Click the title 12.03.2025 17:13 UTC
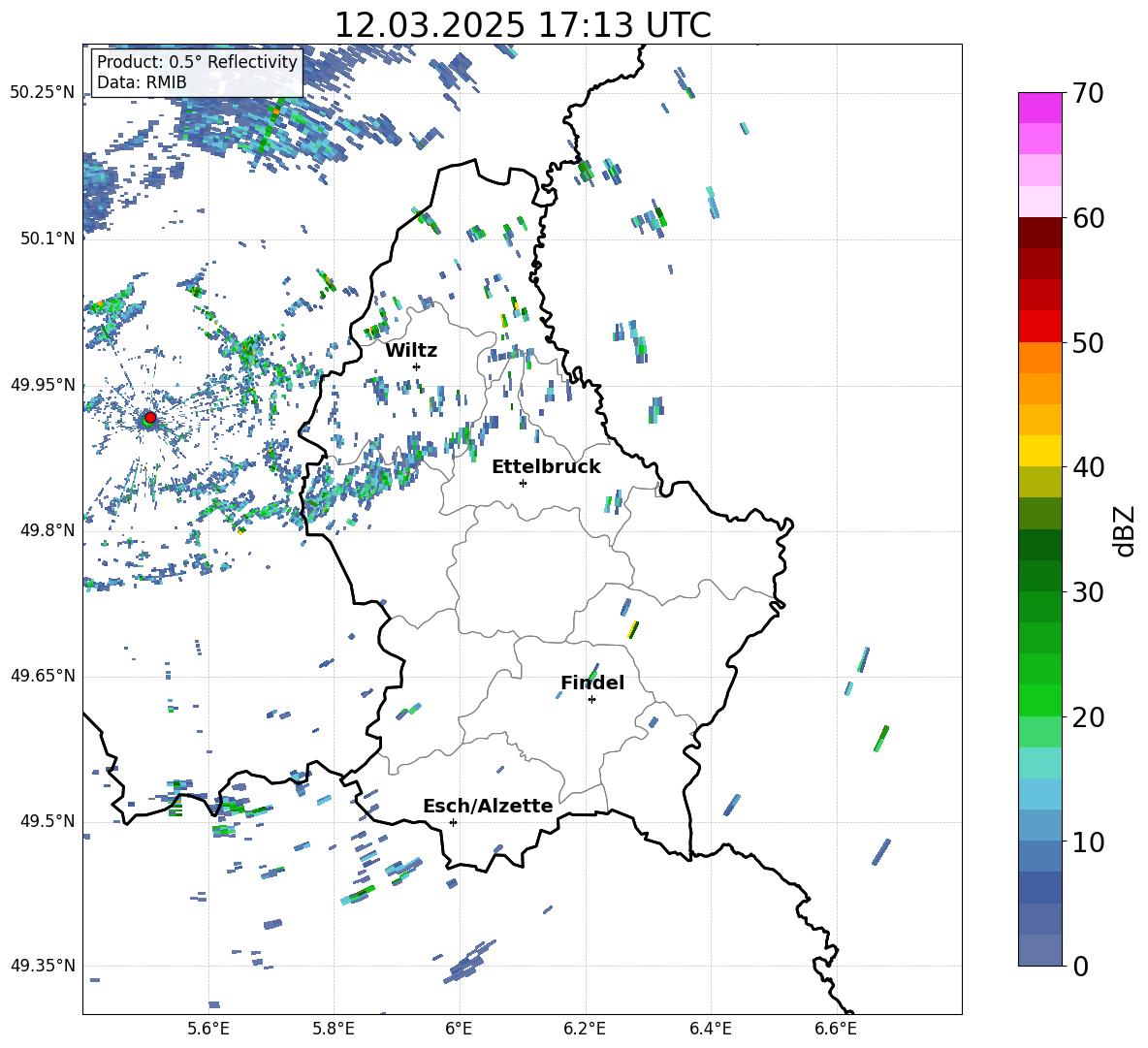1148x1048 pixels. [523, 25]
